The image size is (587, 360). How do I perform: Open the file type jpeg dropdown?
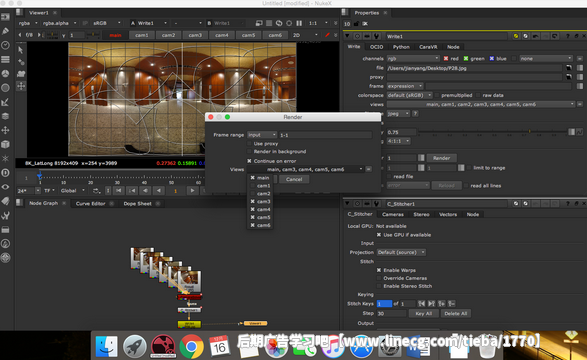(x=398, y=113)
